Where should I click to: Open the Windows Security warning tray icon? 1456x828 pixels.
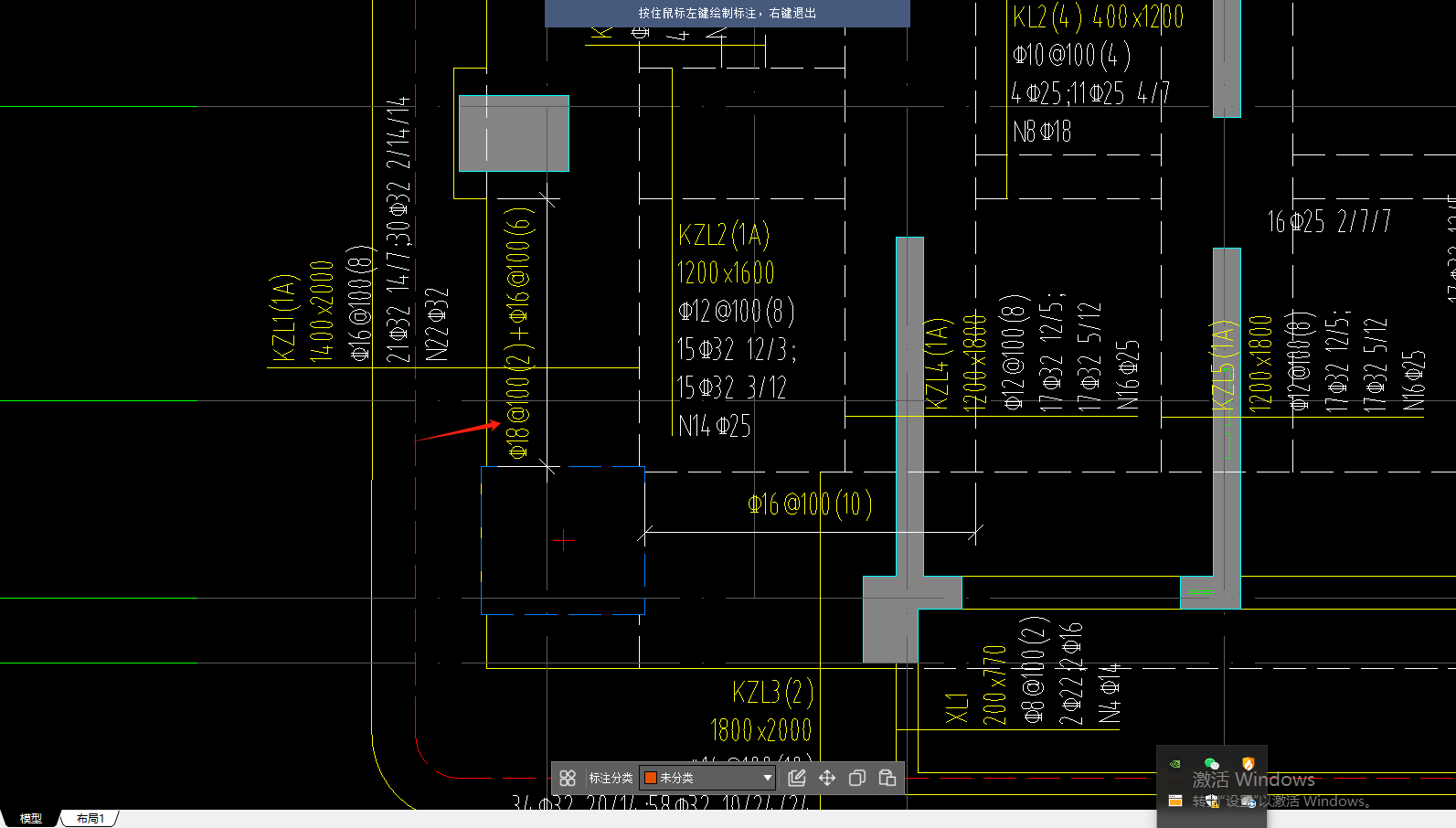[1212, 801]
